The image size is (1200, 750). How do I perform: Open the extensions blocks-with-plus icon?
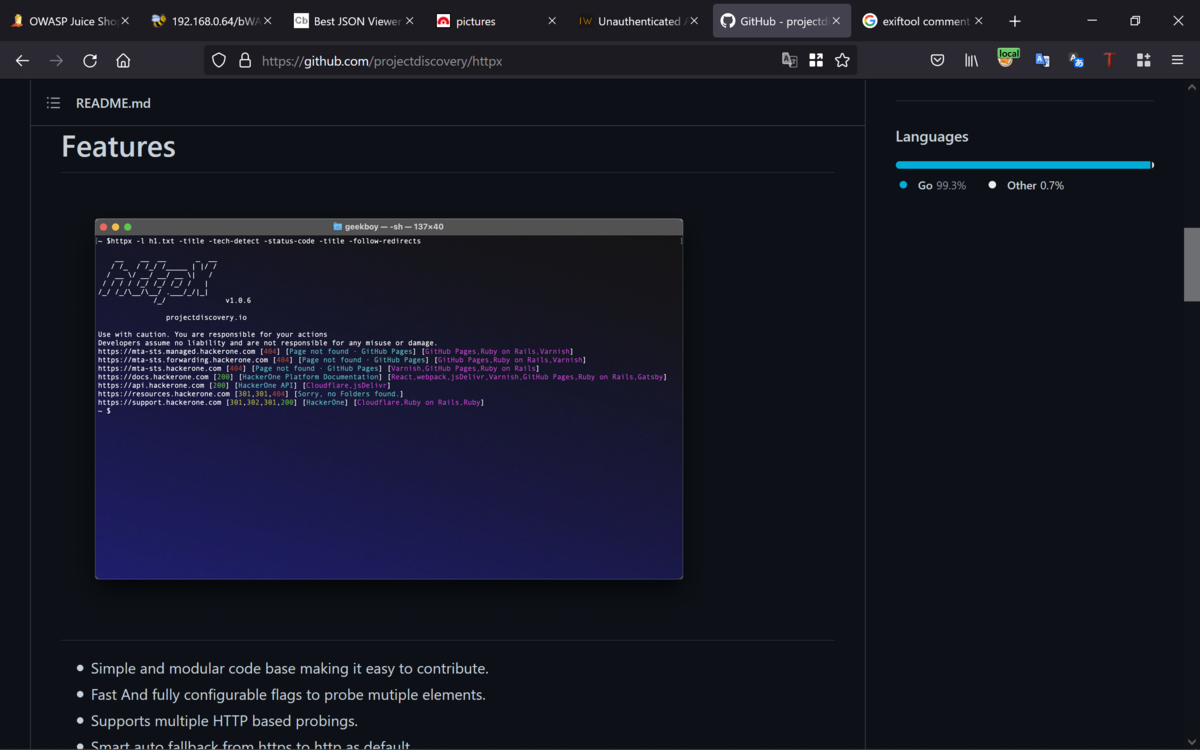pyautogui.click(x=1144, y=61)
